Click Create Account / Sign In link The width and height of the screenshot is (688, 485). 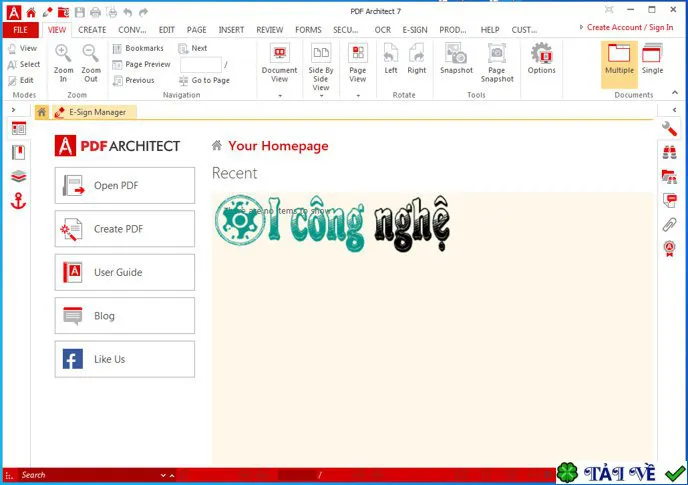tap(630, 27)
